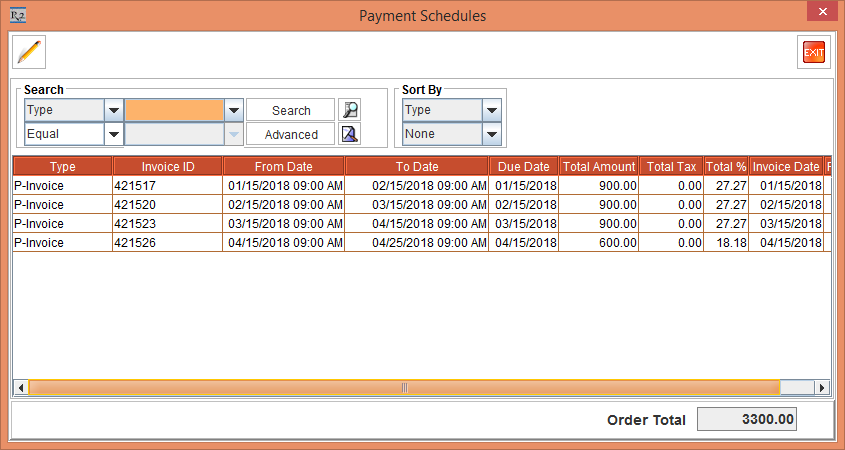Open the orange search value dropdown
This screenshot has width=845, height=450.
point(234,110)
